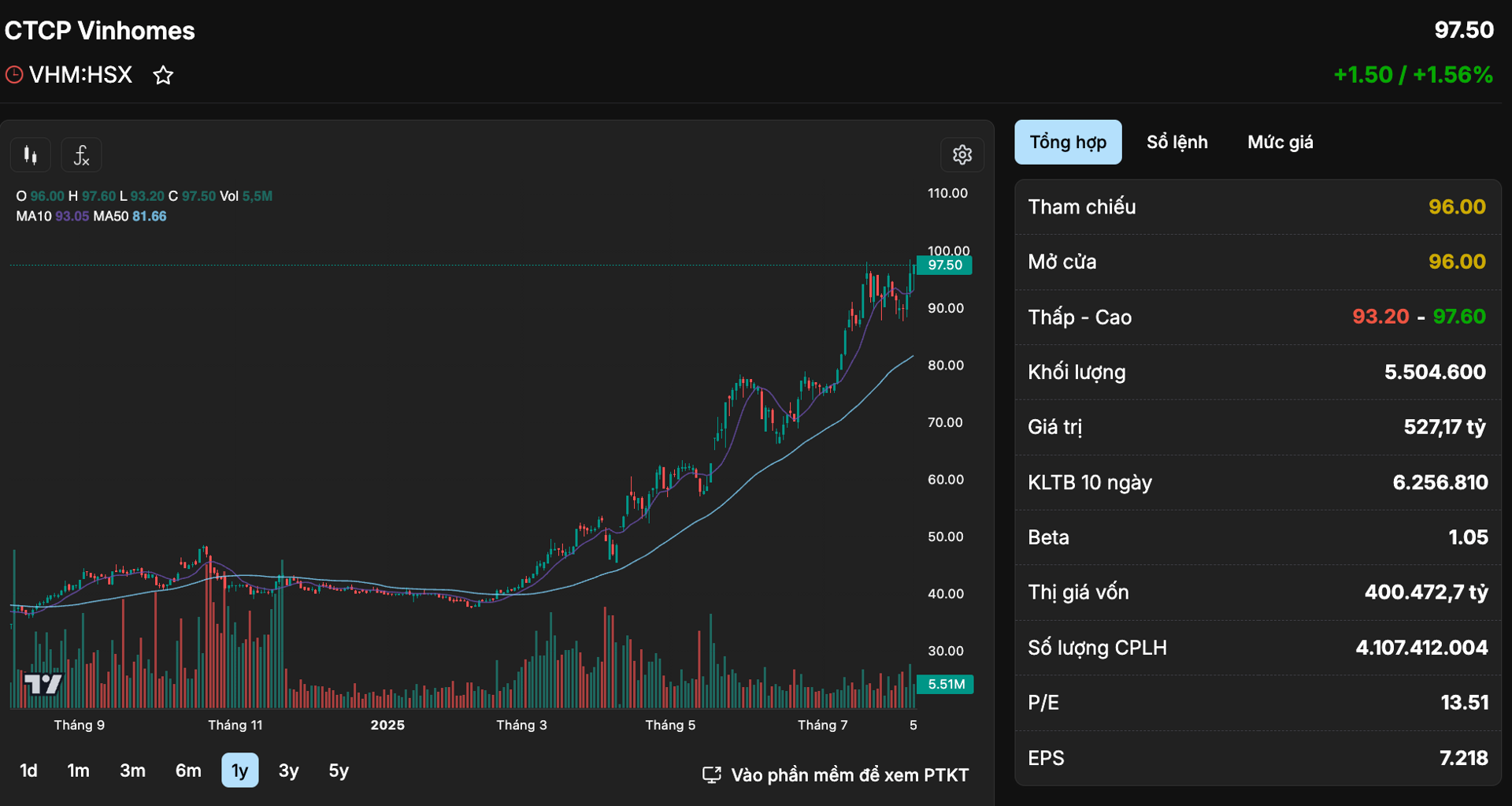Select the 6m time range
1512x806 pixels.
[188, 771]
